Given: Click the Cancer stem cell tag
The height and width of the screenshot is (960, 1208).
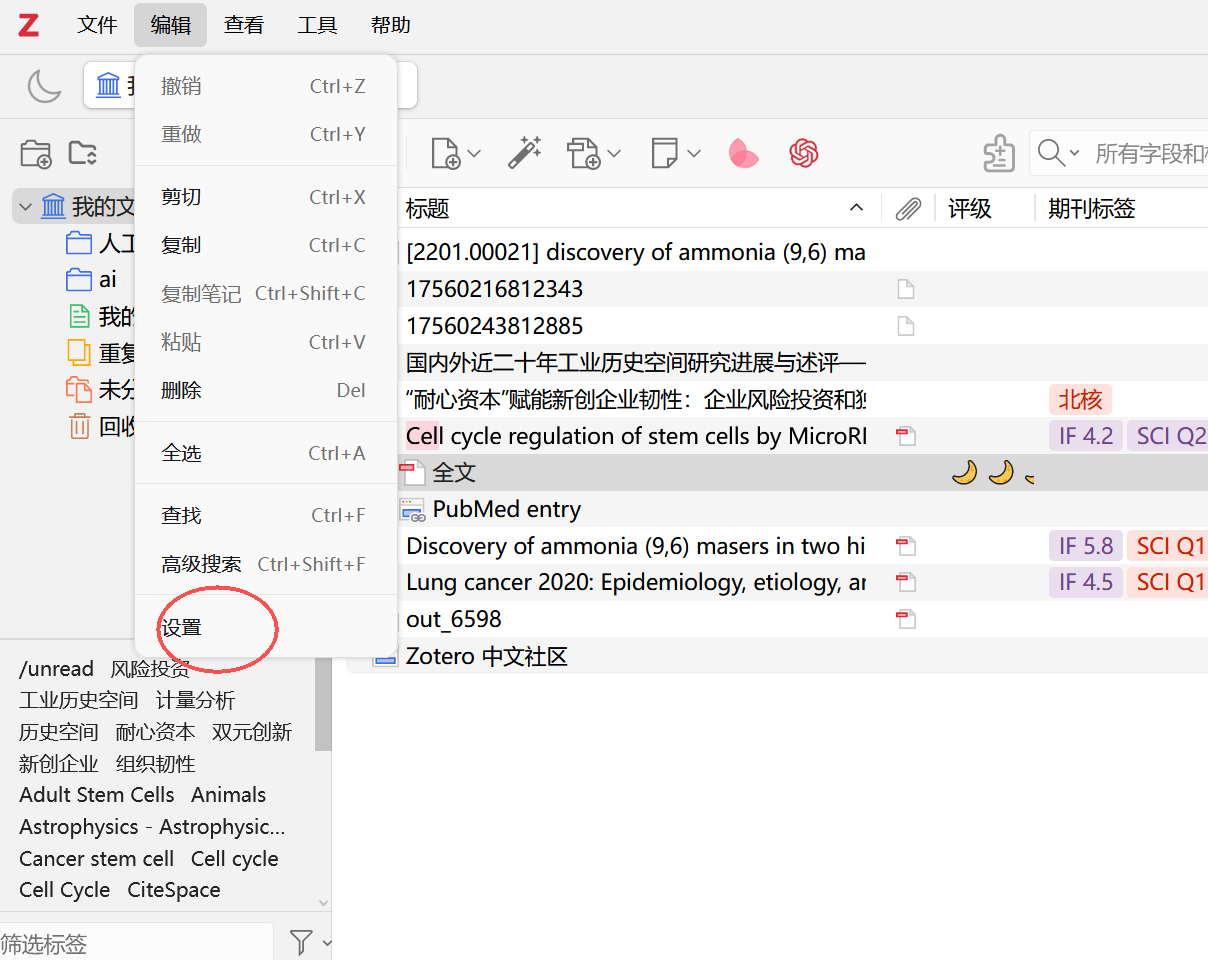Looking at the screenshot, I should pyautogui.click(x=96, y=859).
